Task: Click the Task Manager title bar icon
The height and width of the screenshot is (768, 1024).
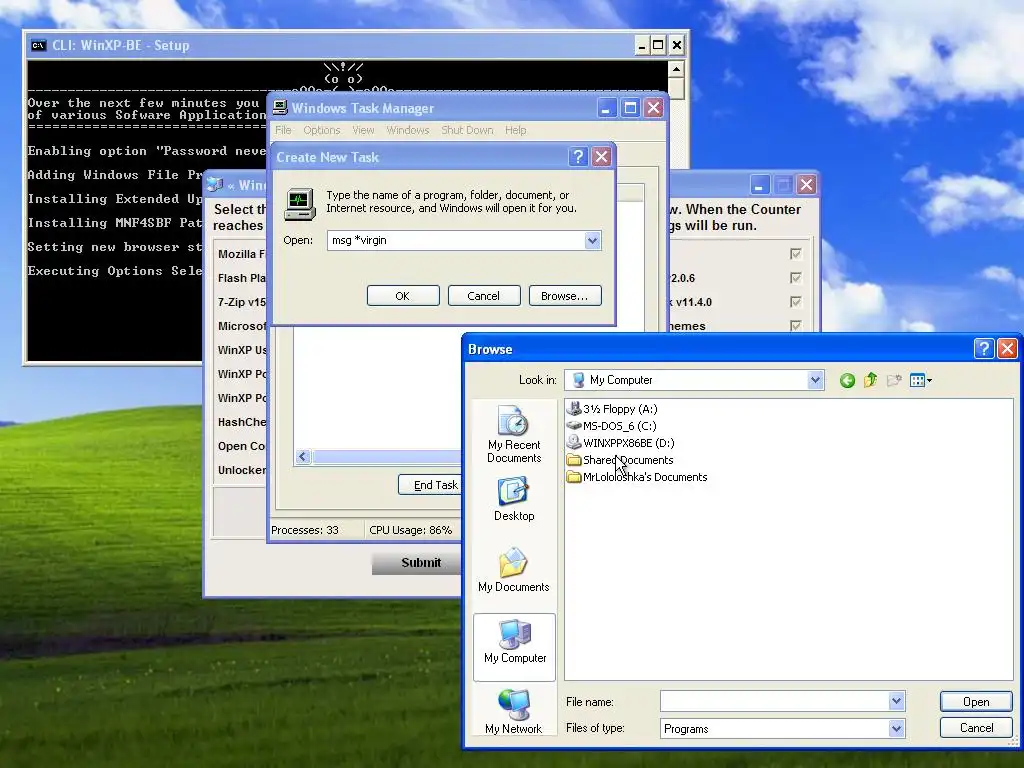Action: point(280,108)
